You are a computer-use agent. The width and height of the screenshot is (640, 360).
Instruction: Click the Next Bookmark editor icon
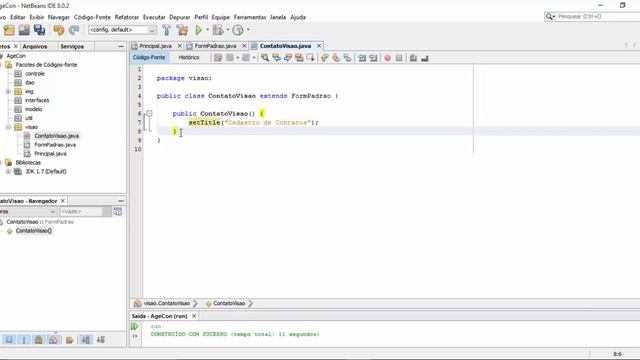pyautogui.click(x=336, y=58)
